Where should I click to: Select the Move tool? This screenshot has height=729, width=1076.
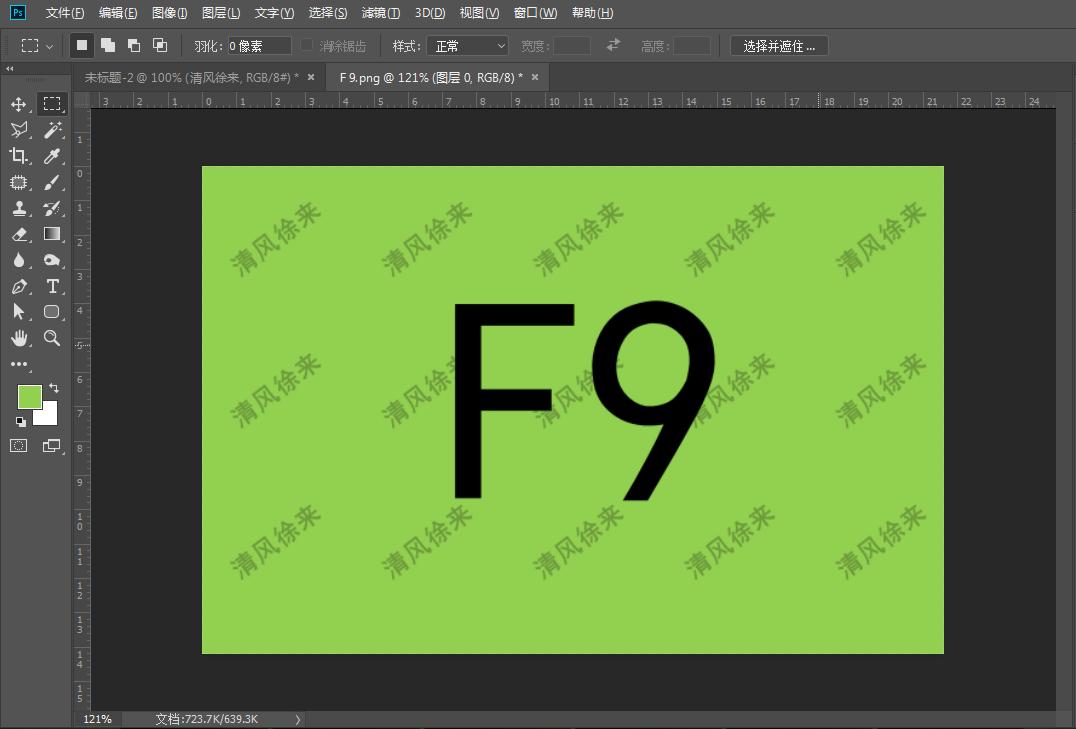pos(19,104)
